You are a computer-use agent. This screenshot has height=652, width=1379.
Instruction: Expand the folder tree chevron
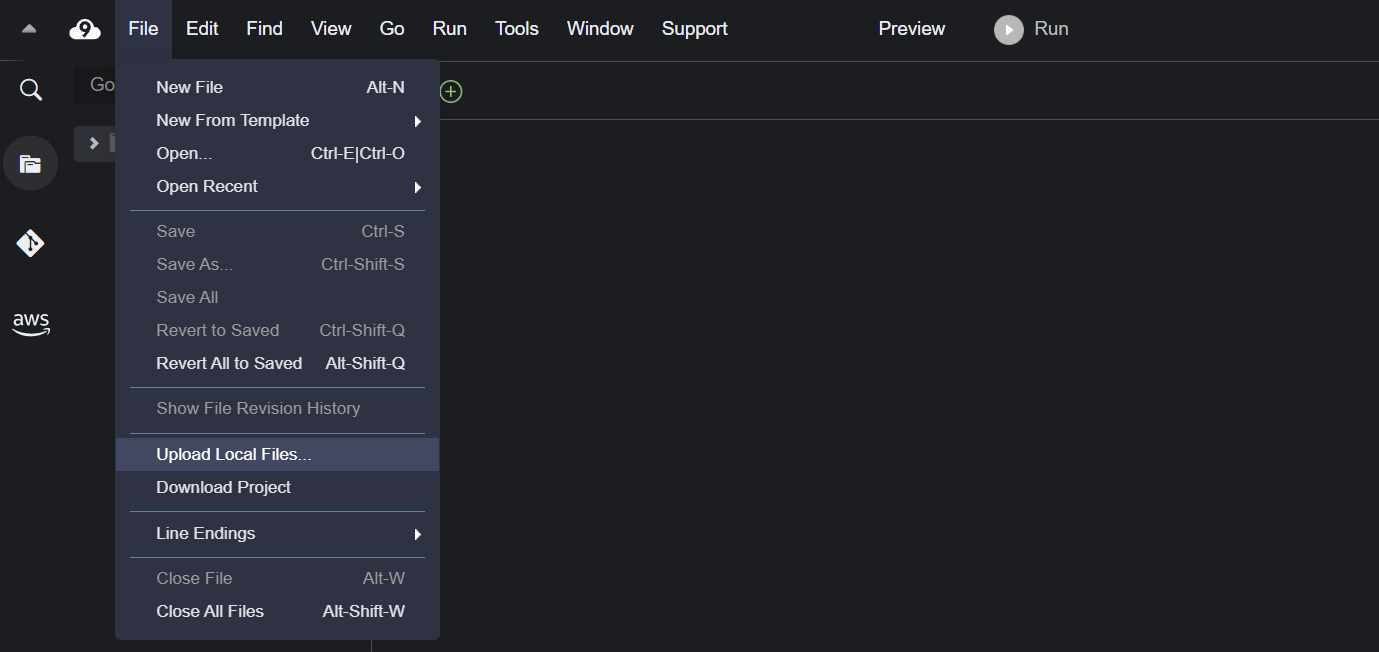pyautogui.click(x=94, y=143)
